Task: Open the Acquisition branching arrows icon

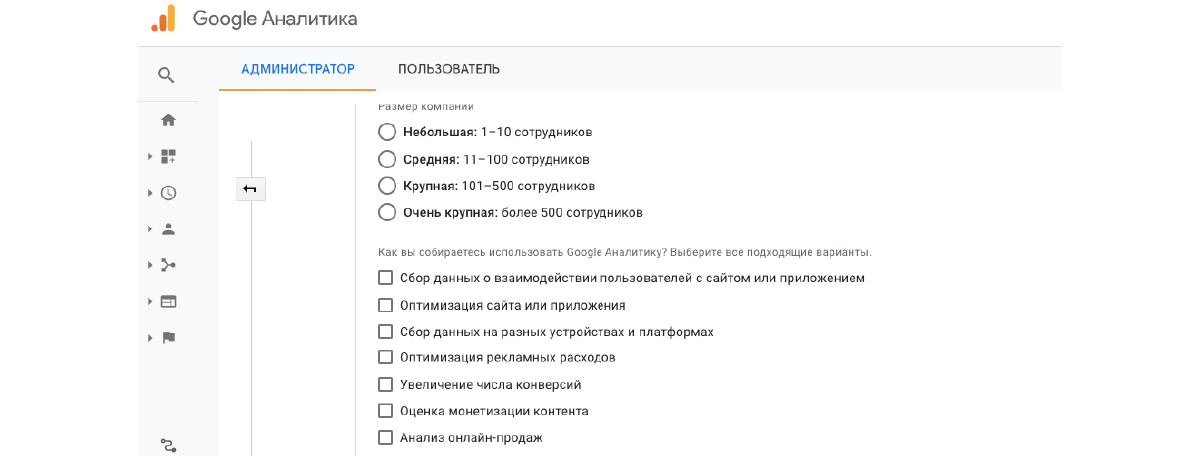Action: point(168,265)
